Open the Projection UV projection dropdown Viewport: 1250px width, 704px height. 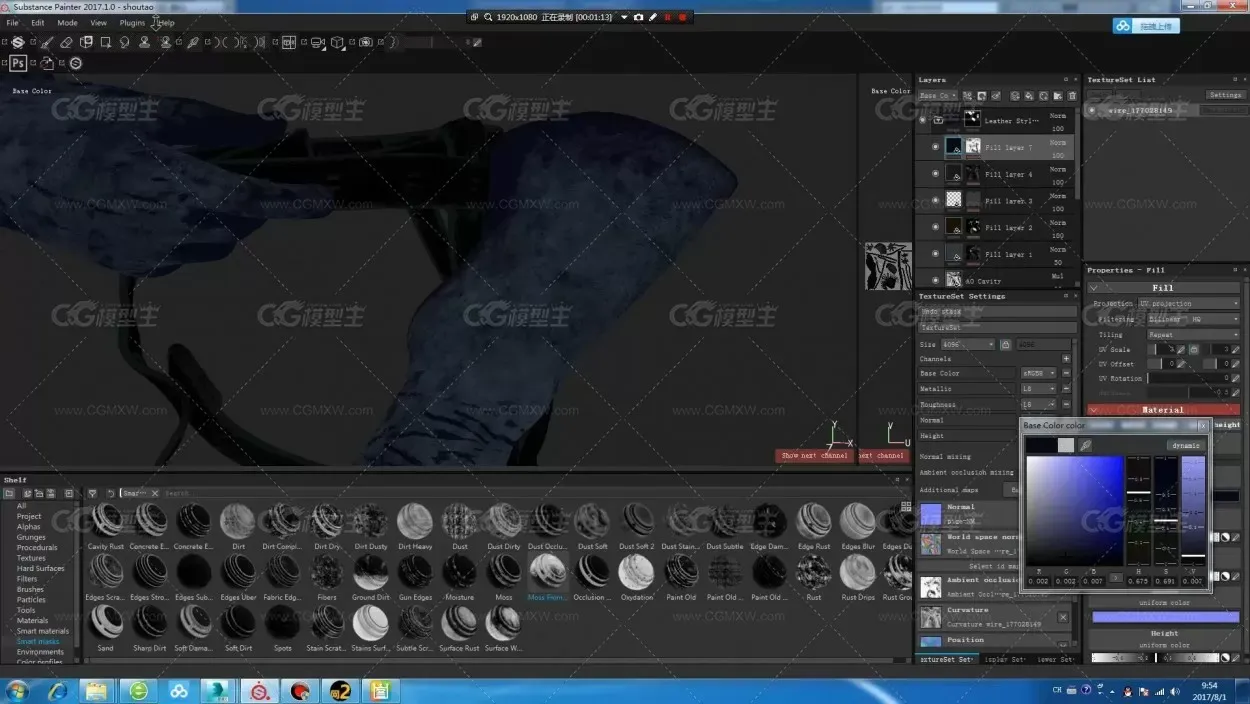[x=1189, y=303]
